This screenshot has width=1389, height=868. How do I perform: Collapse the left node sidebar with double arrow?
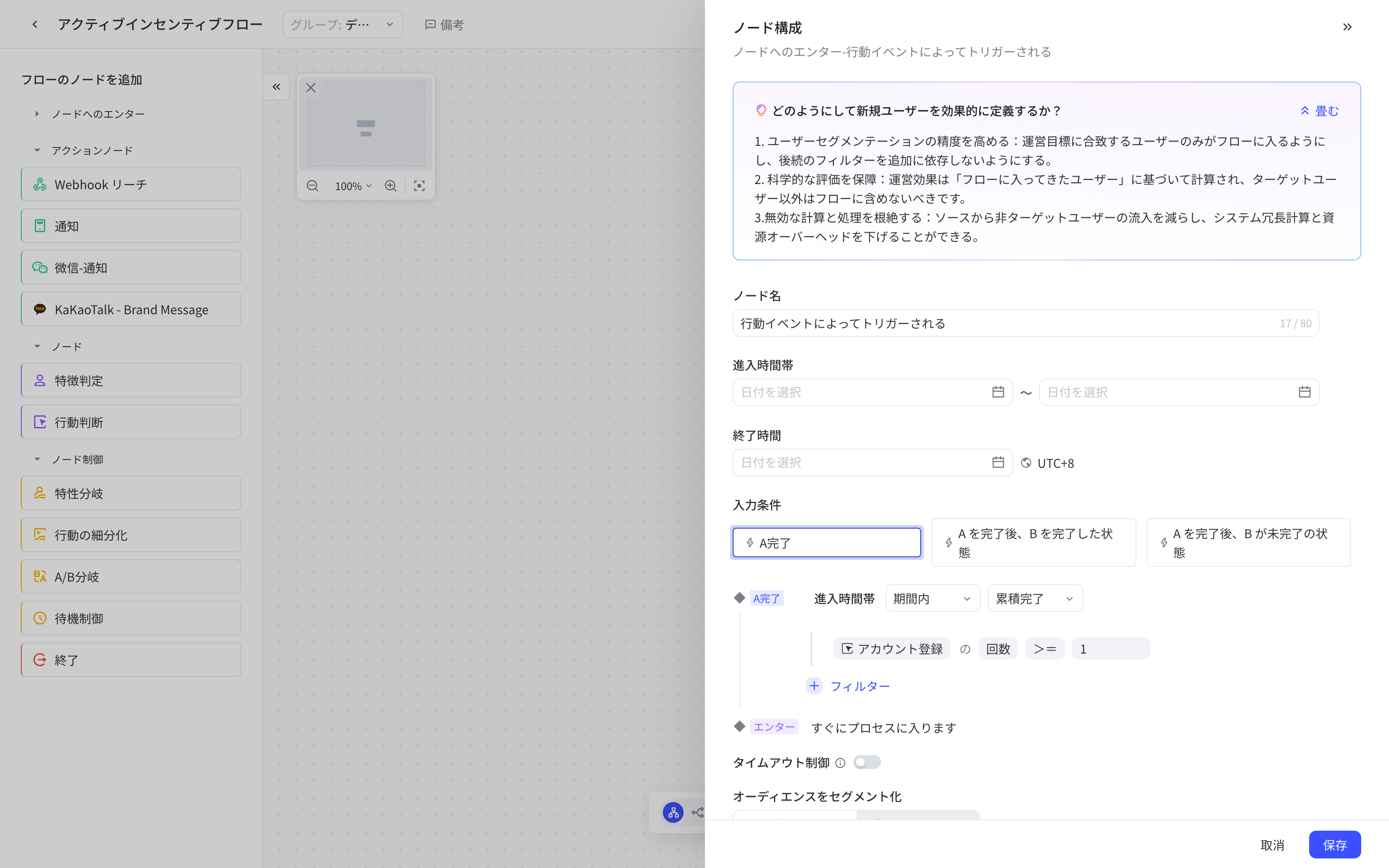point(276,87)
